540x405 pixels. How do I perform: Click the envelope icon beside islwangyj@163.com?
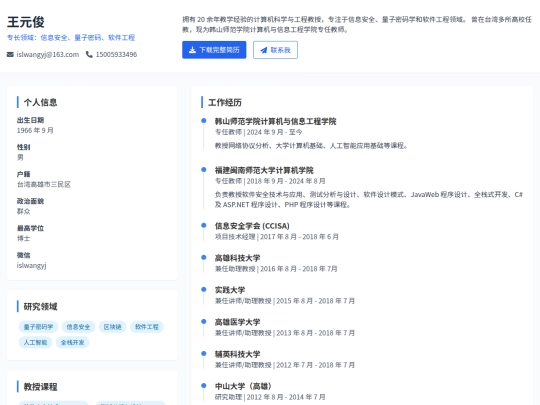click(10, 54)
